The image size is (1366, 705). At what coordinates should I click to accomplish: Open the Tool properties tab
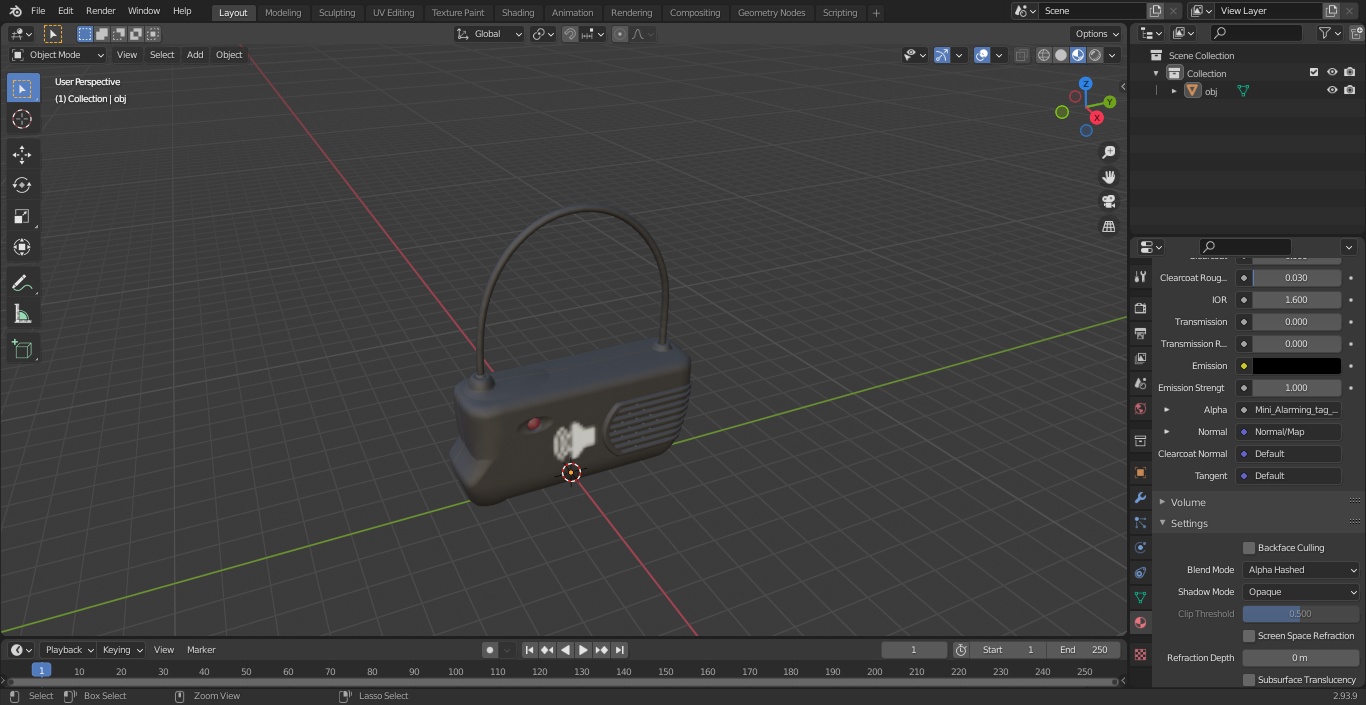[x=1140, y=277]
